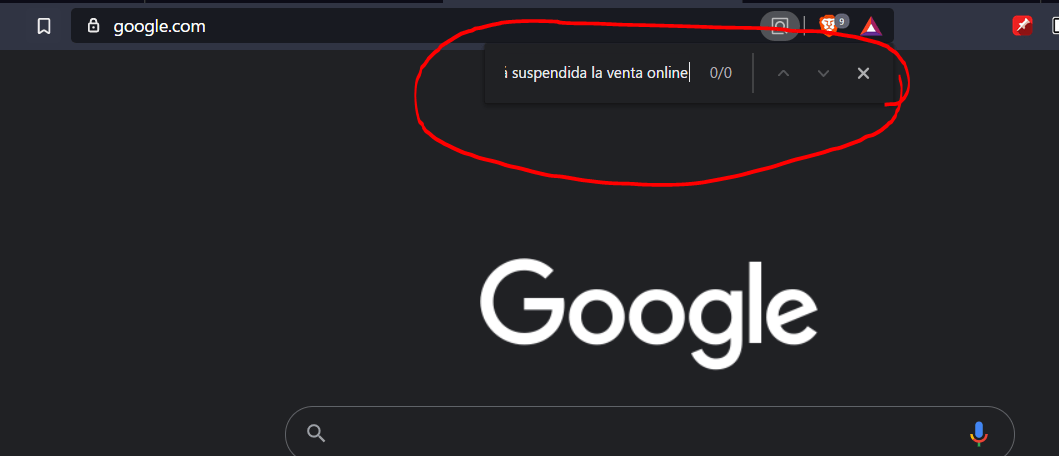Focus the Google search input field

[x=648, y=433]
